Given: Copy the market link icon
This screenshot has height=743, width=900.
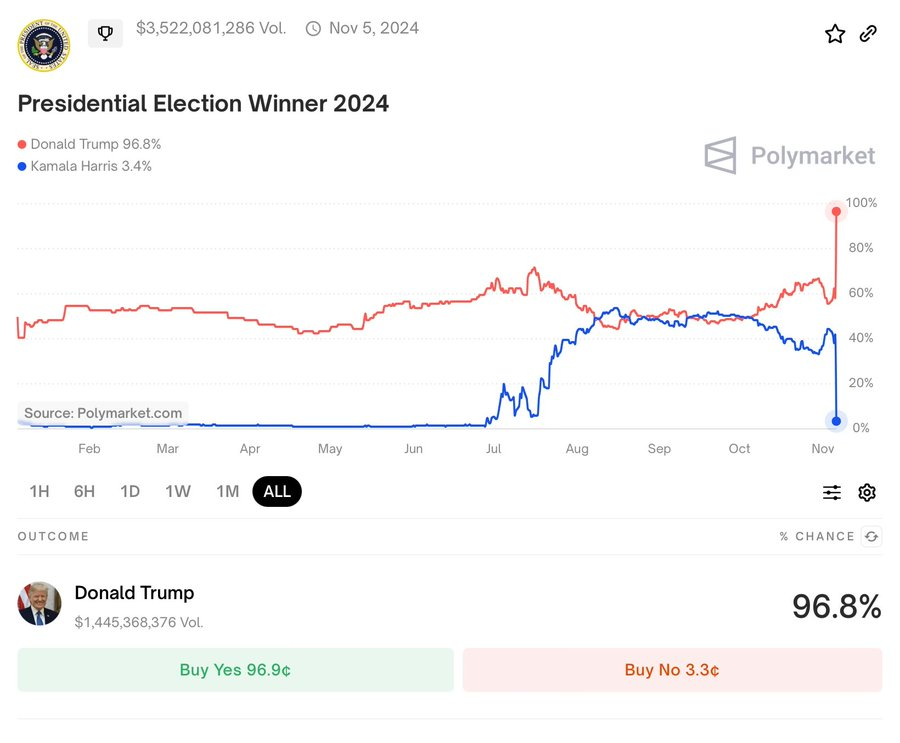Looking at the screenshot, I should coord(868,34).
